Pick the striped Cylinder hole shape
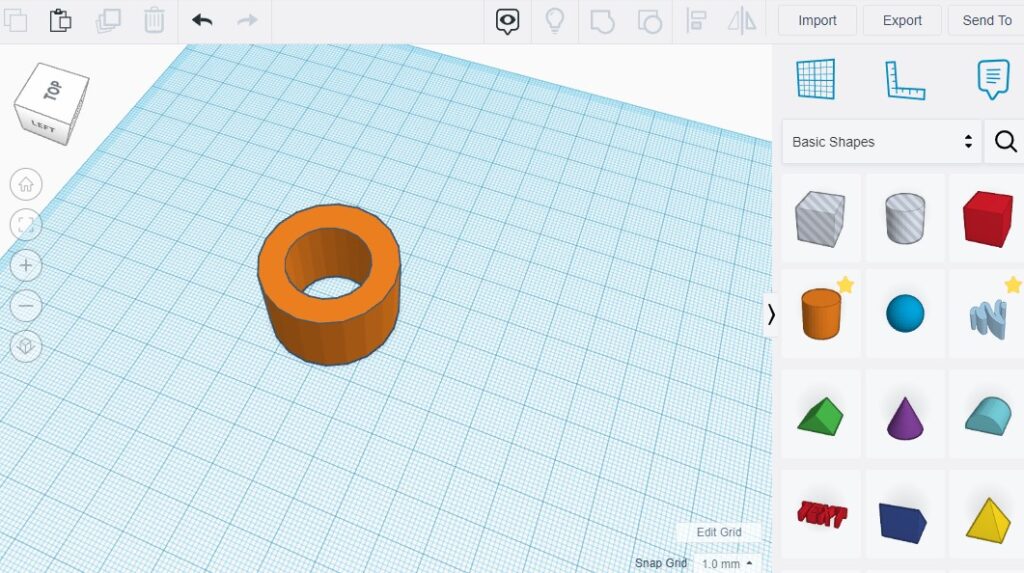The image size is (1024, 573). pyautogui.click(x=904, y=218)
